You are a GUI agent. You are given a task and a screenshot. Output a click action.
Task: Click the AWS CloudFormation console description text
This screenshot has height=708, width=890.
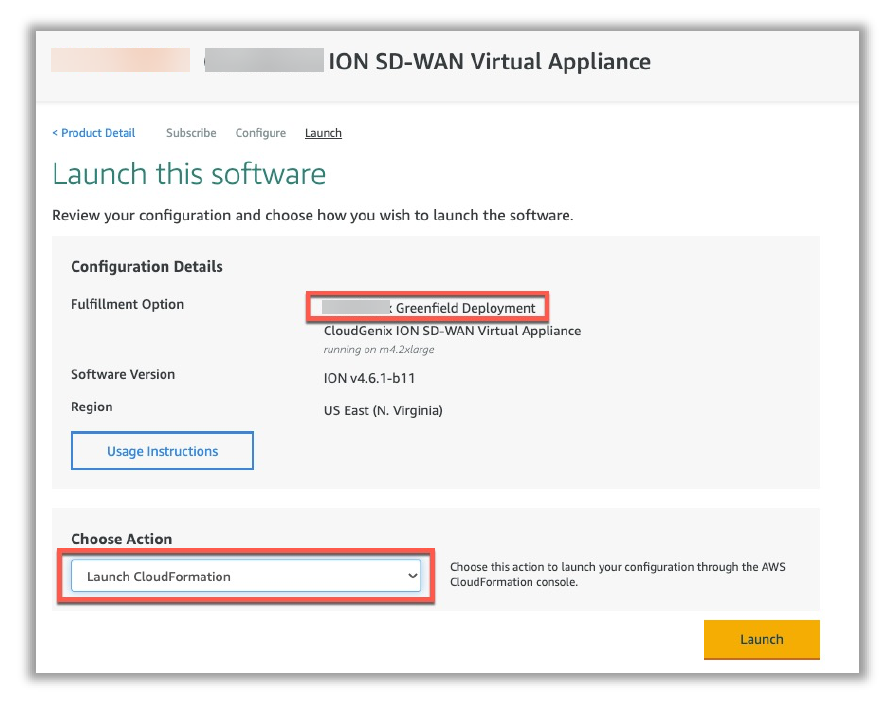pos(618,574)
